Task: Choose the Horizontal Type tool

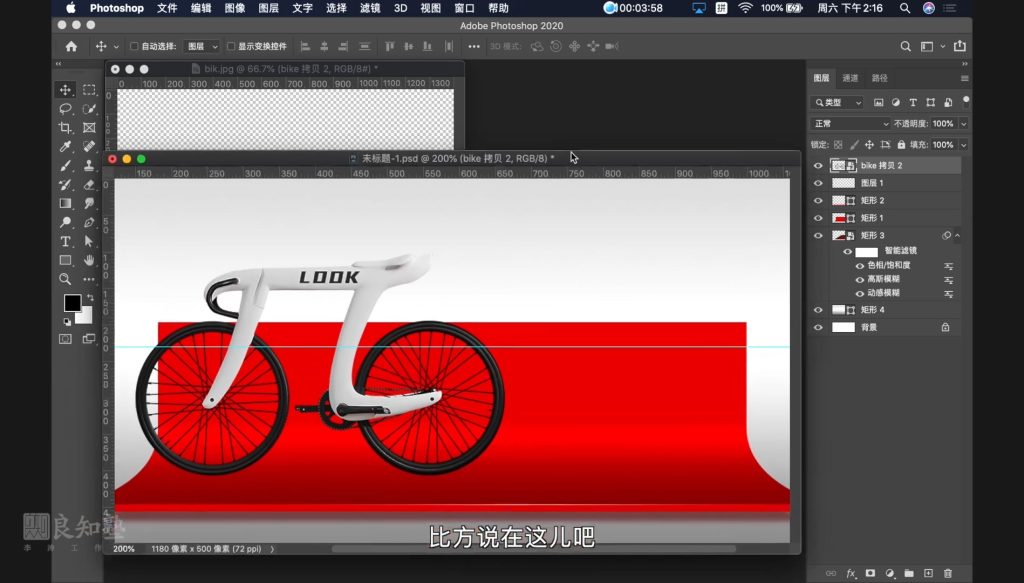Action: click(x=65, y=242)
